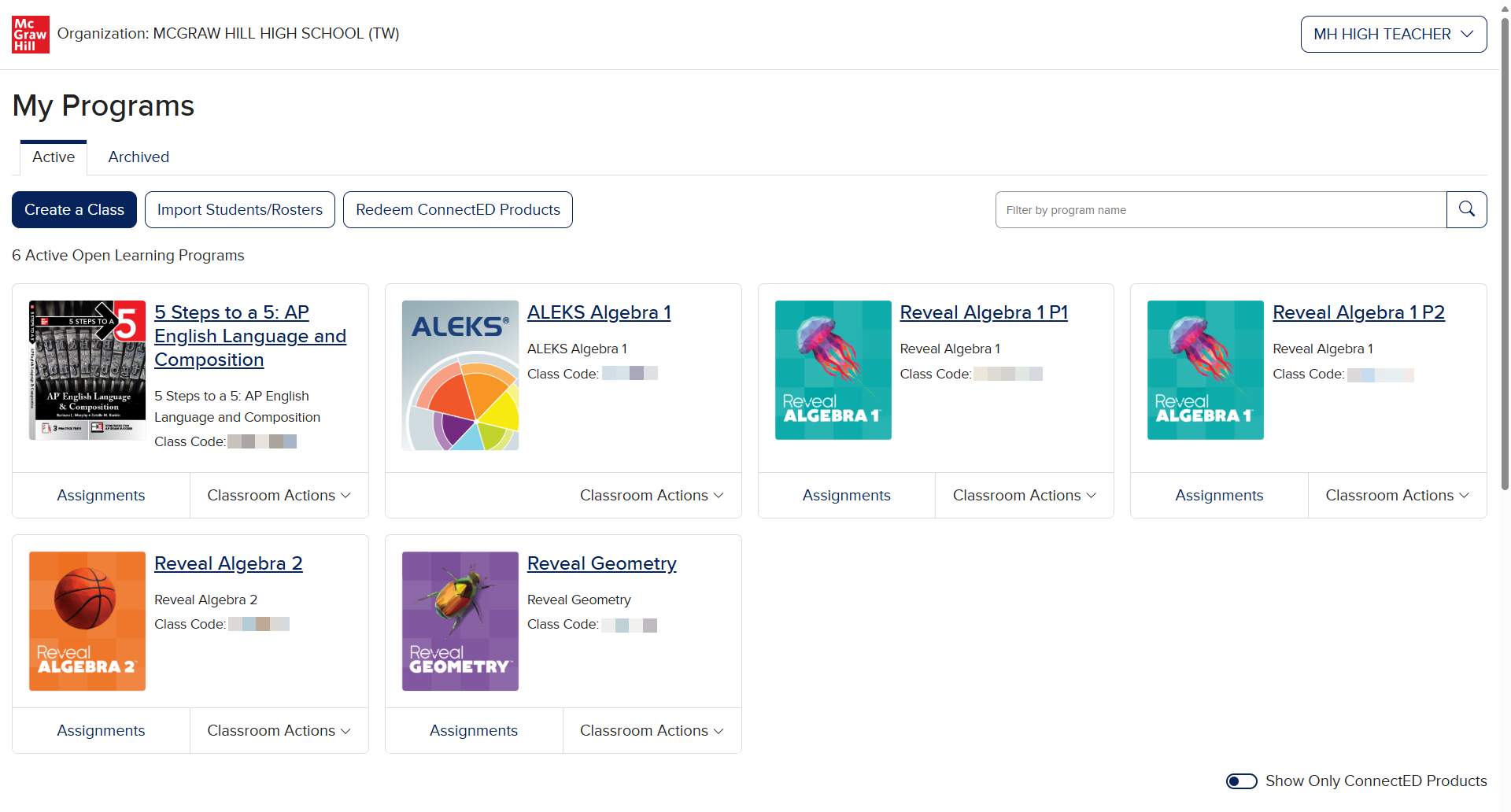1511x812 pixels.
Task: Click the Create a Class button
Action: coord(74,210)
